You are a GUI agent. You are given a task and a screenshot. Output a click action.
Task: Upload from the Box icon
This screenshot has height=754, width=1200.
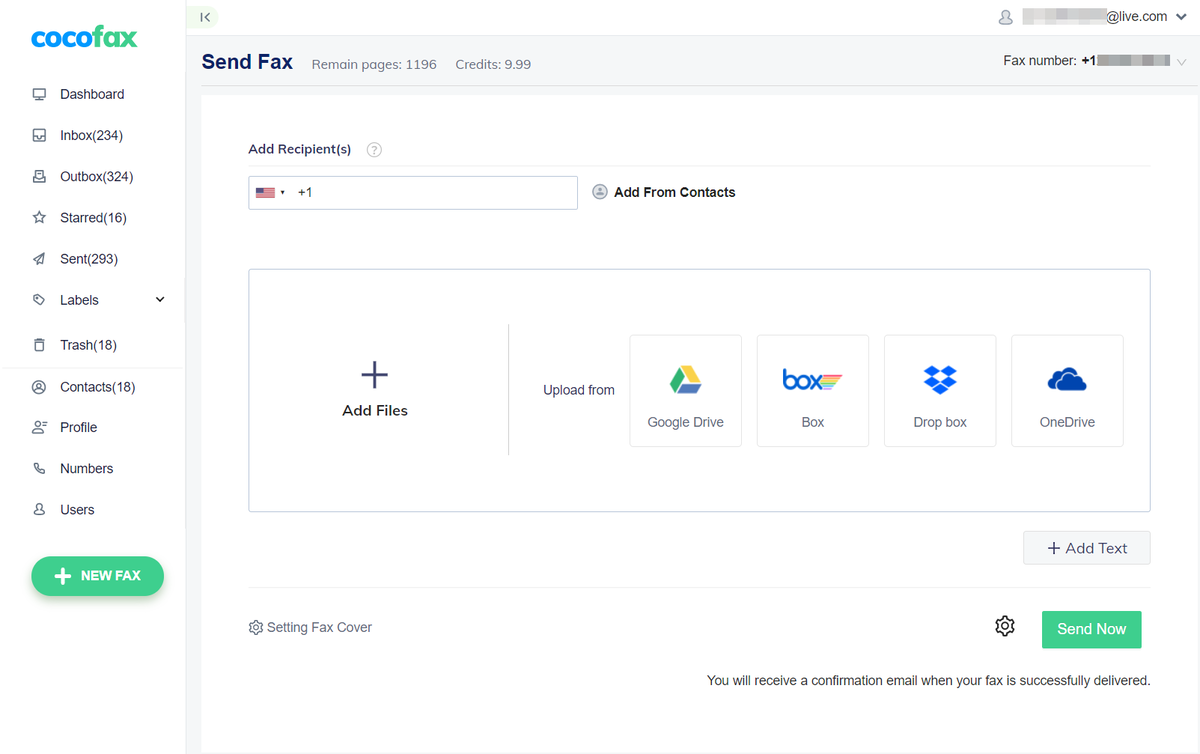click(812, 381)
